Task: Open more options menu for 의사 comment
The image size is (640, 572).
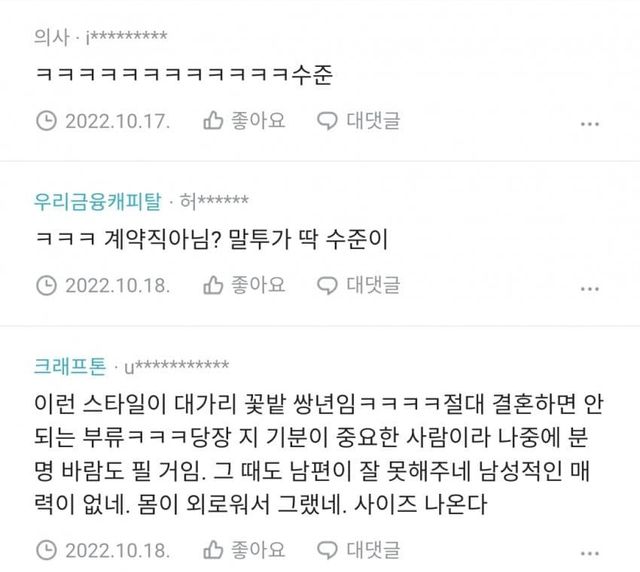Action: pyautogui.click(x=590, y=124)
